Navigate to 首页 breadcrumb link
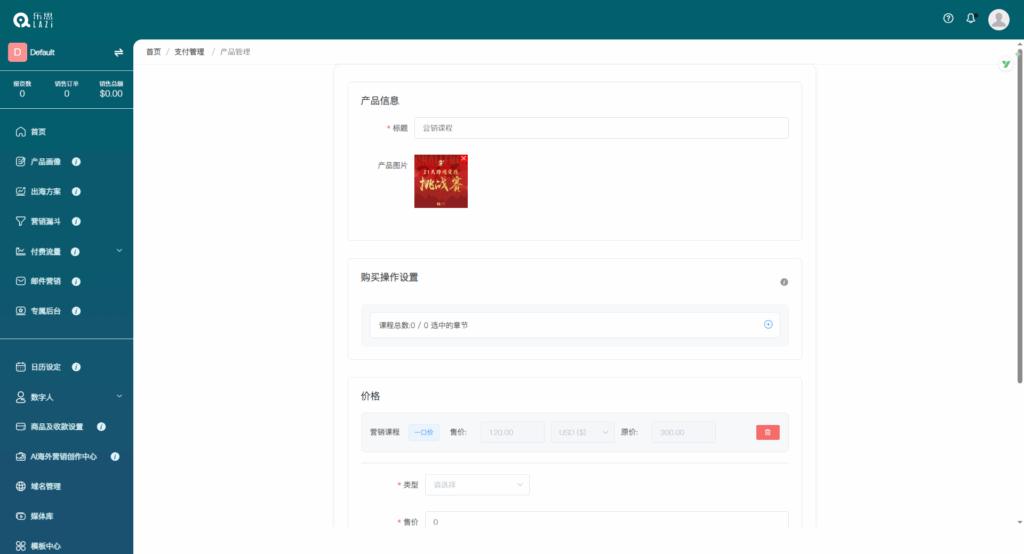 (153, 52)
